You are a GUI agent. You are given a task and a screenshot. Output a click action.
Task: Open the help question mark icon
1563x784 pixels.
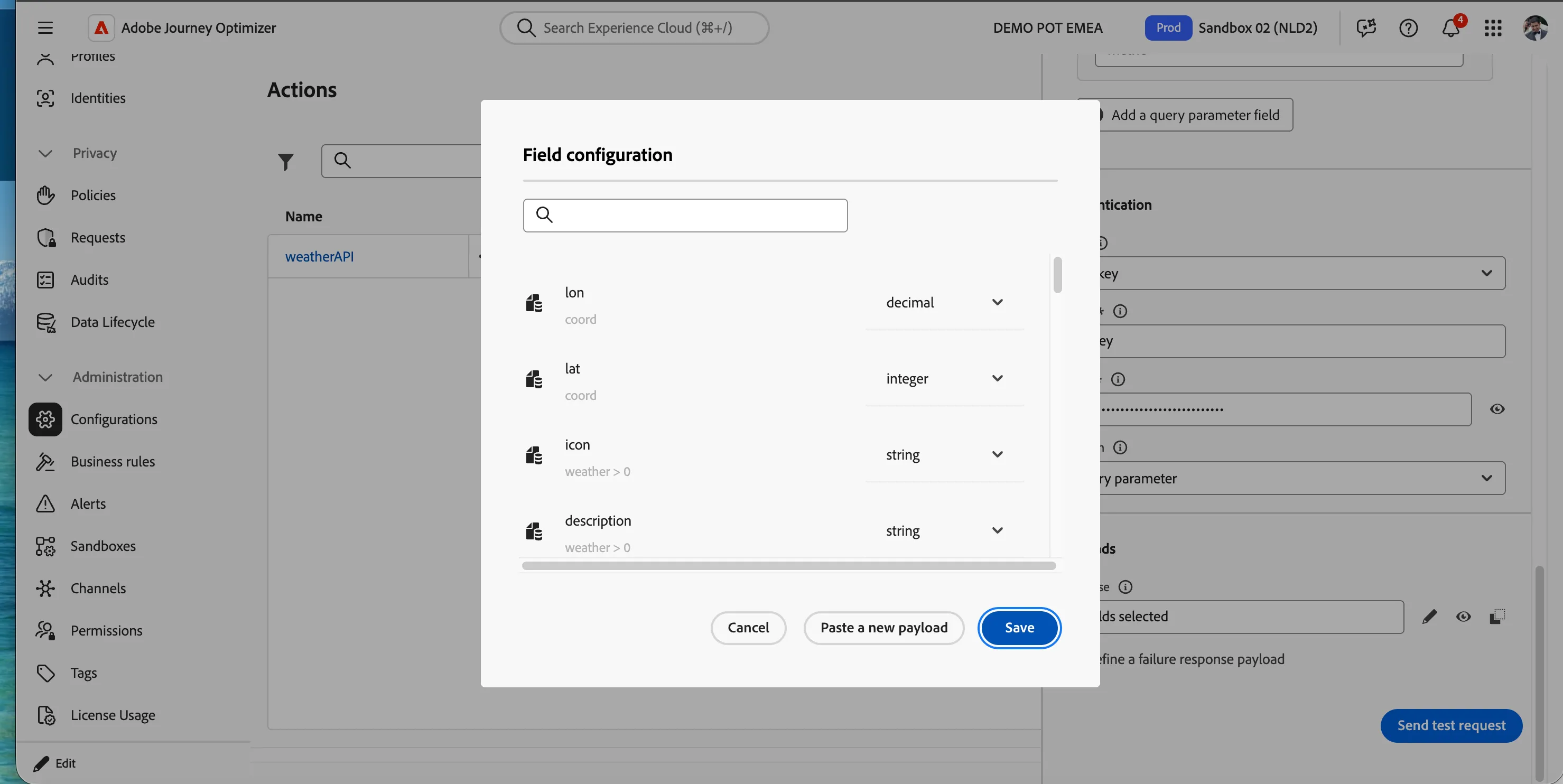pyautogui.click(x=1408, y=28)
